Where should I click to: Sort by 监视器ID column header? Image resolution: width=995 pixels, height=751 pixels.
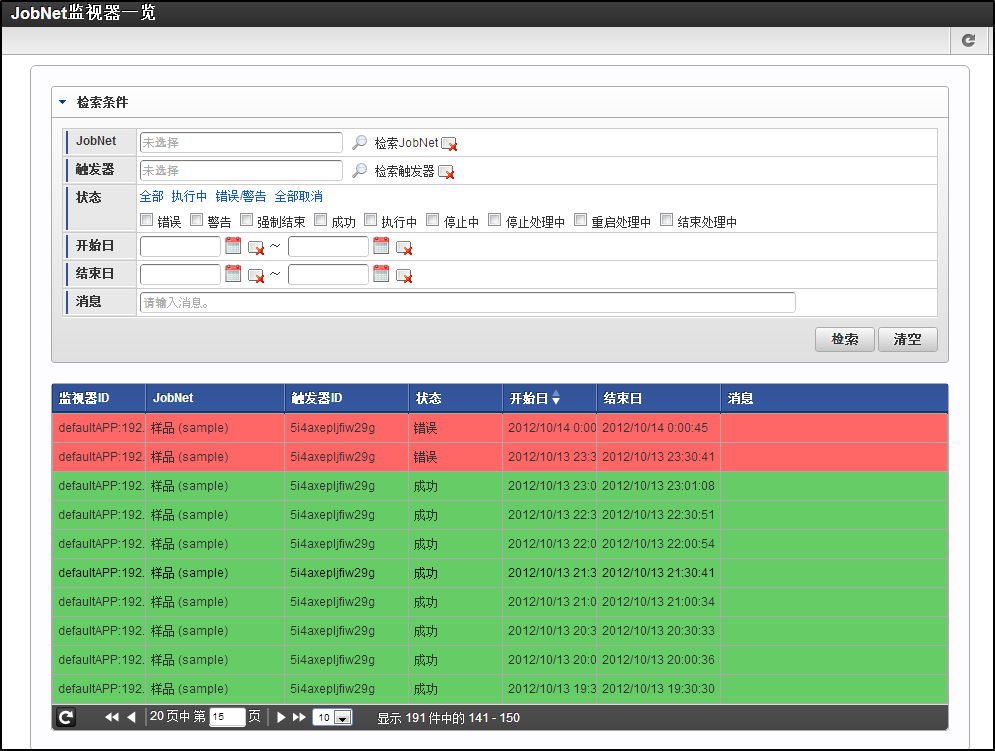pyautogui.click(x=98, y=398)
